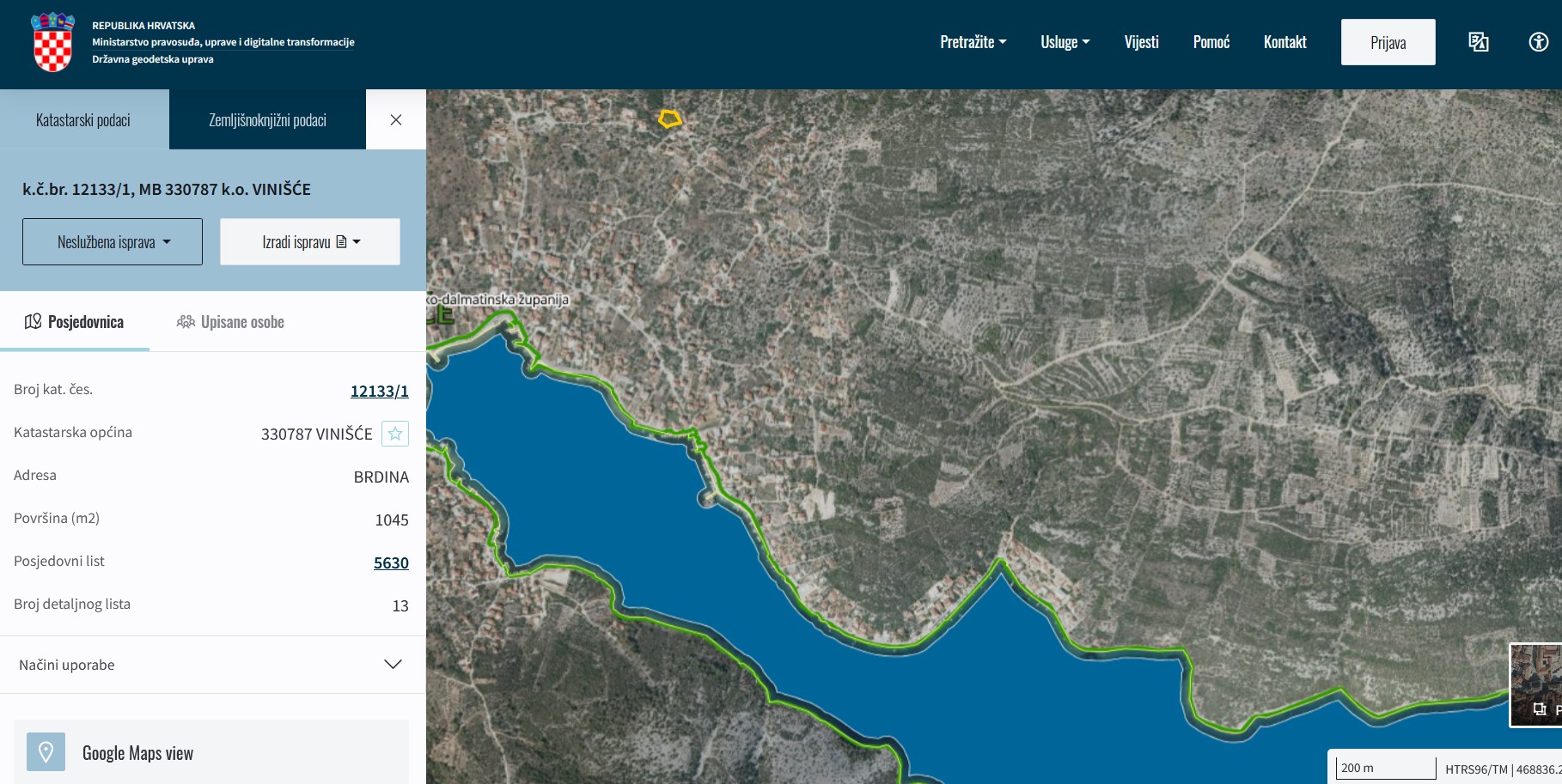Image resolution: width=1562 pixels, height=784 pixels.
Task: Switch to Zemljišnoknjižni podaci tab
Action: (x=267, y=120)
